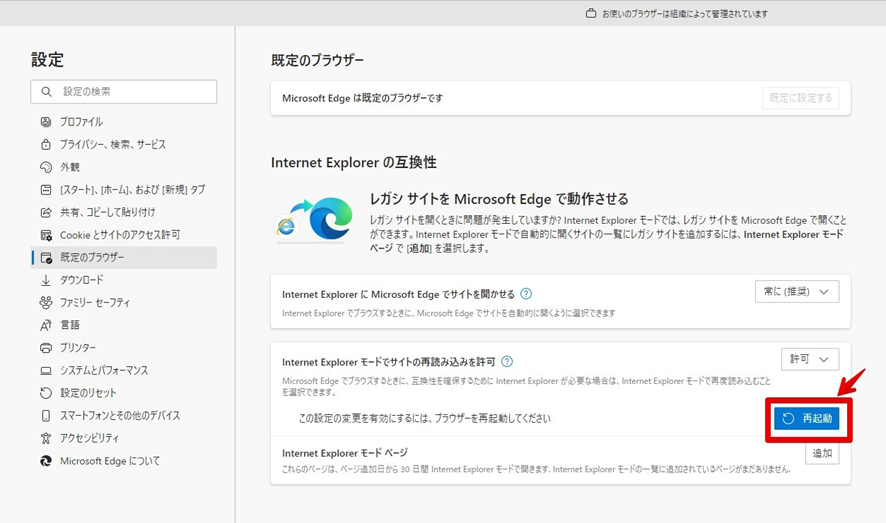Click the Internet Explorer の互換性 heading
886x523 pixels.
(x=354, y=163)
